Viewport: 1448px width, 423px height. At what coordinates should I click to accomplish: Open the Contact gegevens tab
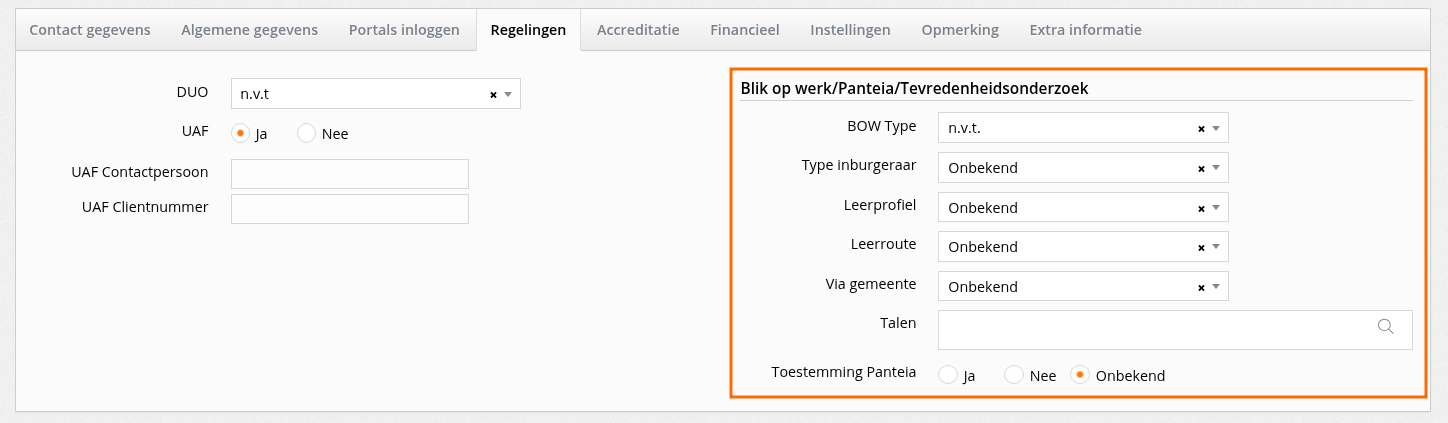[x=90, y=30]
